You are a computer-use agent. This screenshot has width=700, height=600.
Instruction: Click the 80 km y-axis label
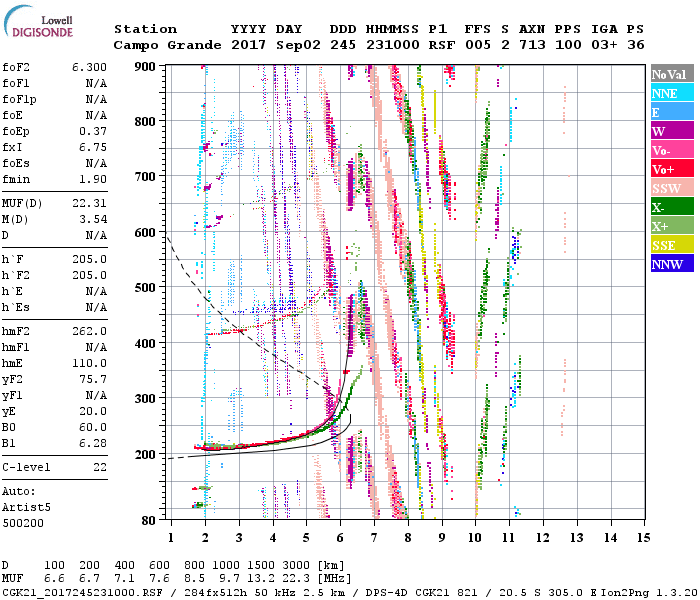[x=149, y=520]
